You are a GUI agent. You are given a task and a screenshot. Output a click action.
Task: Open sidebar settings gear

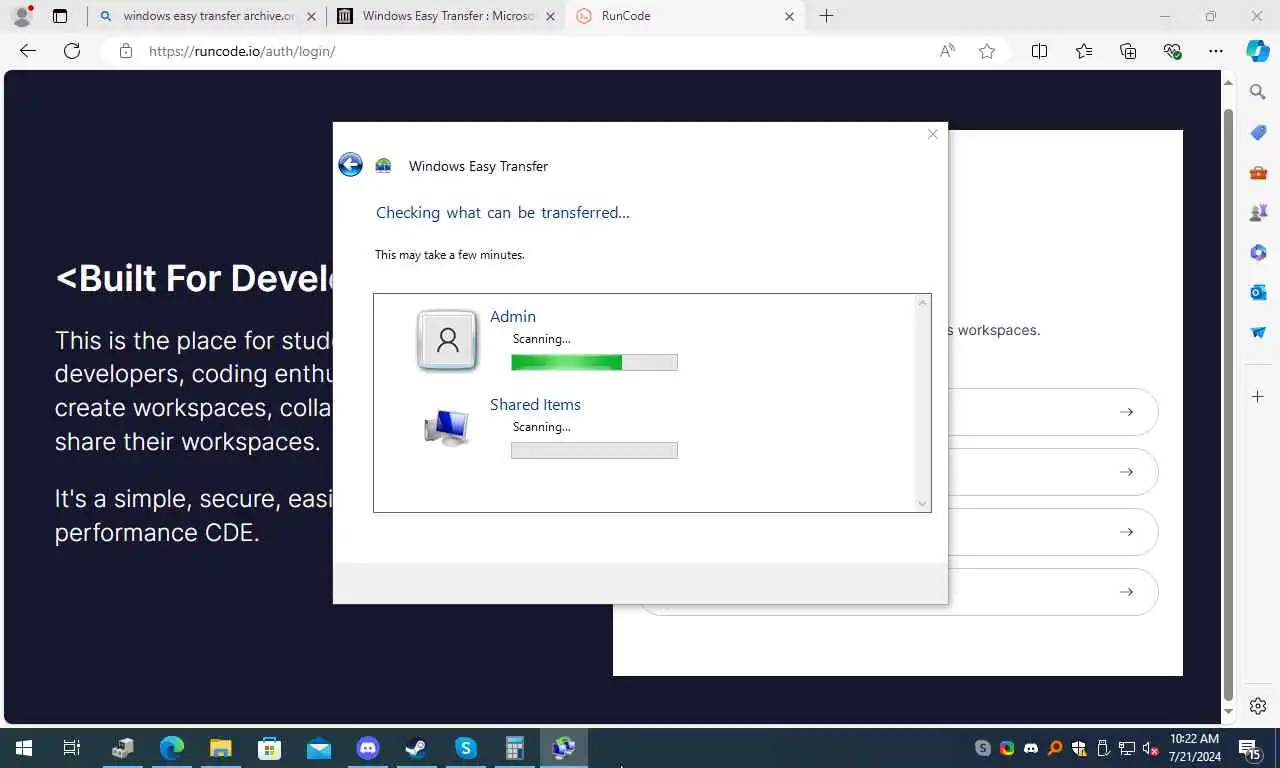1258,706
